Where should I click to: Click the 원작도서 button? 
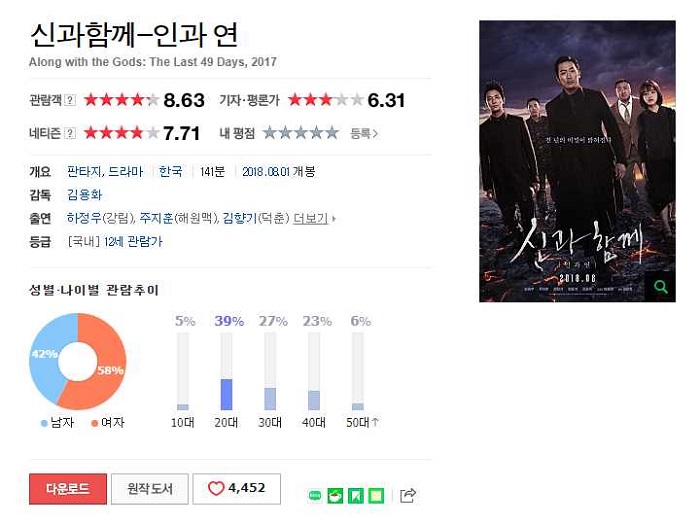coord(150,489)
